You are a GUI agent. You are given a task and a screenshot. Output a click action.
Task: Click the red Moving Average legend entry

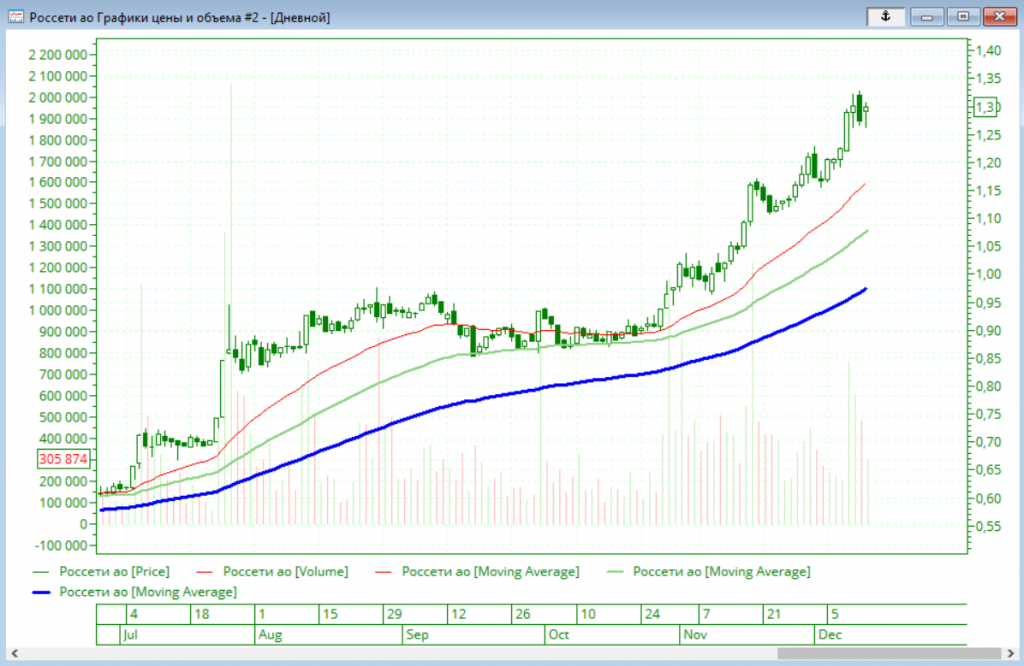(487, 572)
